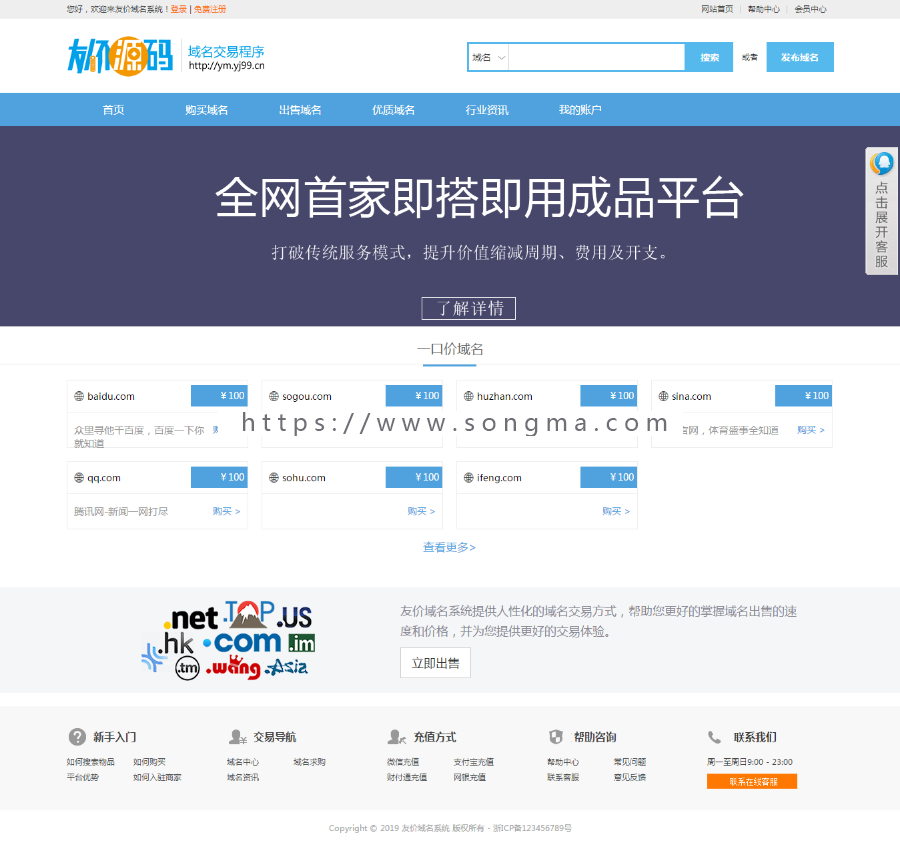Click the 了解详情 banner button

468,308
